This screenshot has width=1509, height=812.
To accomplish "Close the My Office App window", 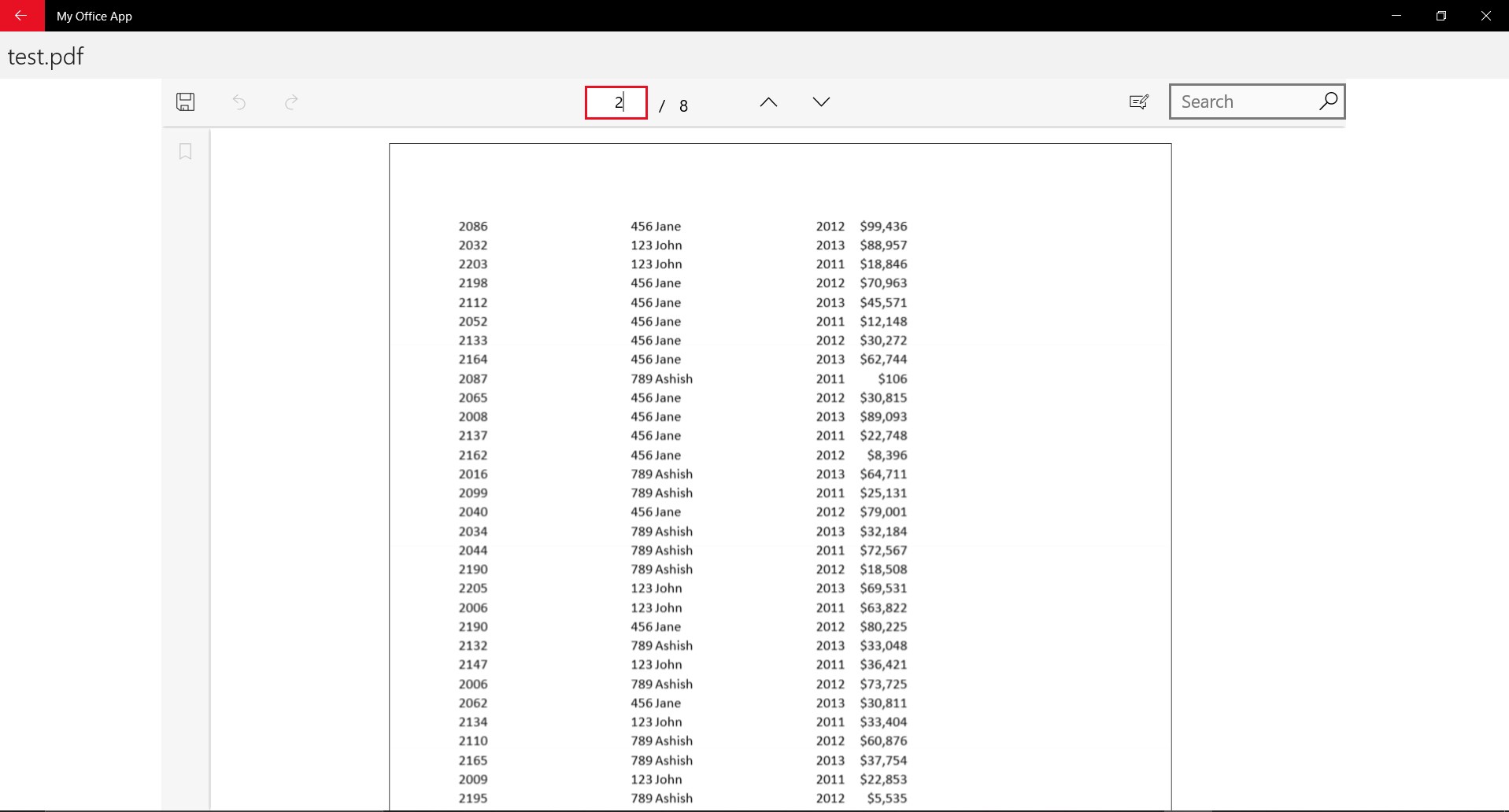I will [x=1486, y=16].
